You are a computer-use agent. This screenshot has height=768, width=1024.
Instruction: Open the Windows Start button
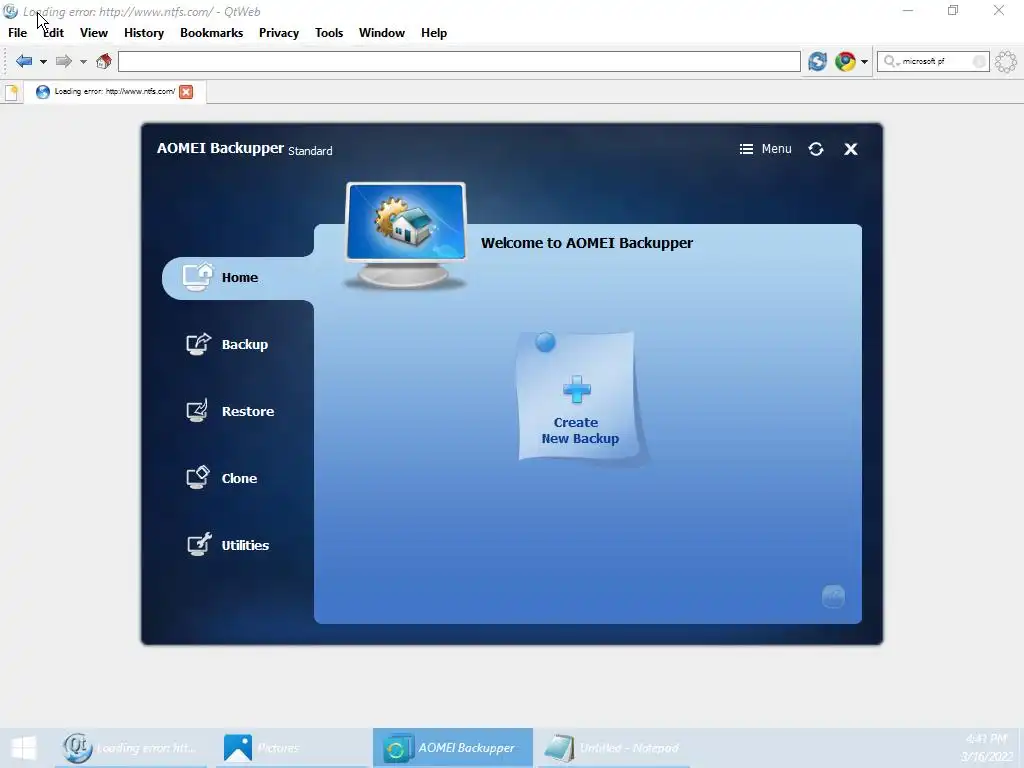(x=24, y=748)
